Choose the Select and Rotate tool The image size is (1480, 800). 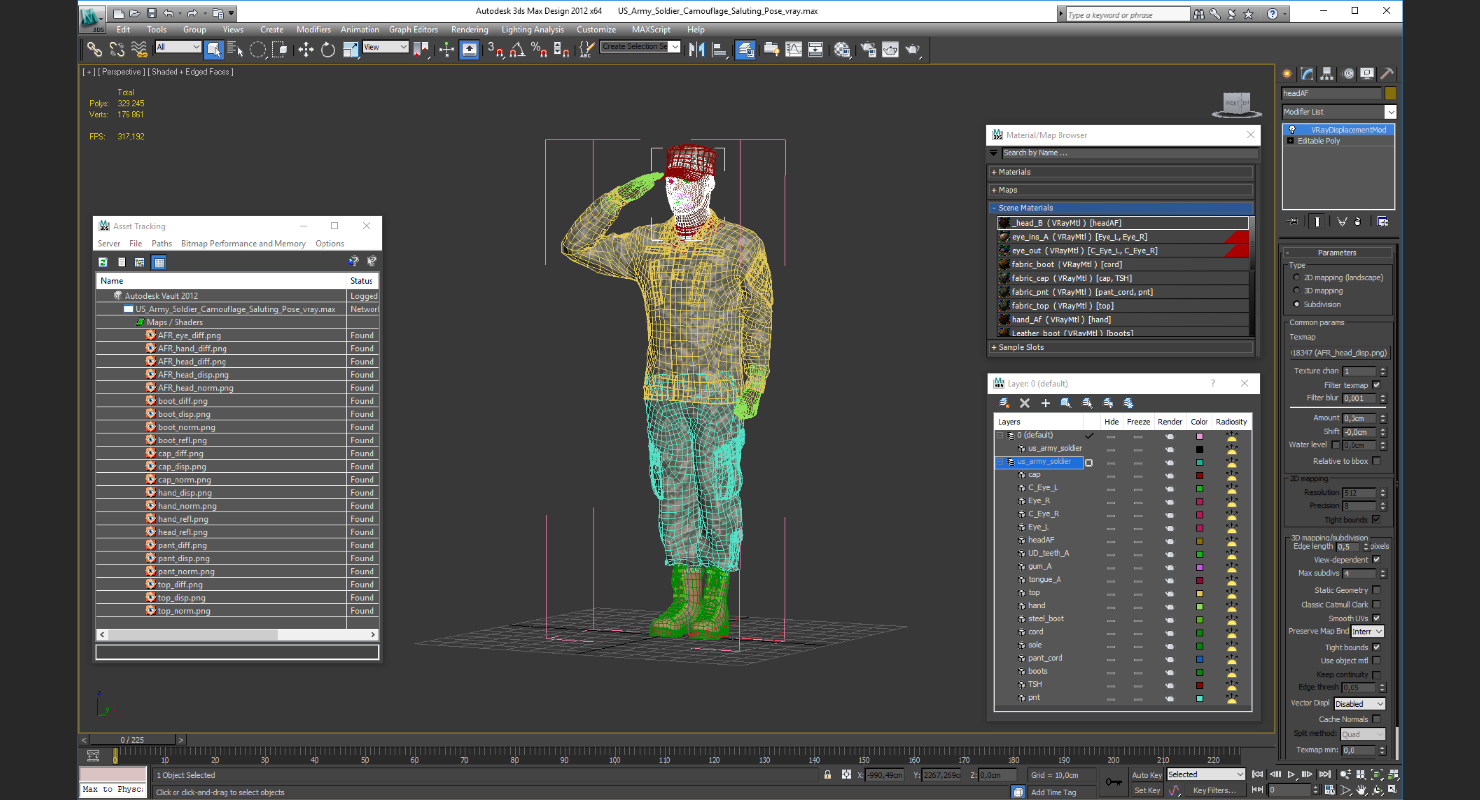327,49
